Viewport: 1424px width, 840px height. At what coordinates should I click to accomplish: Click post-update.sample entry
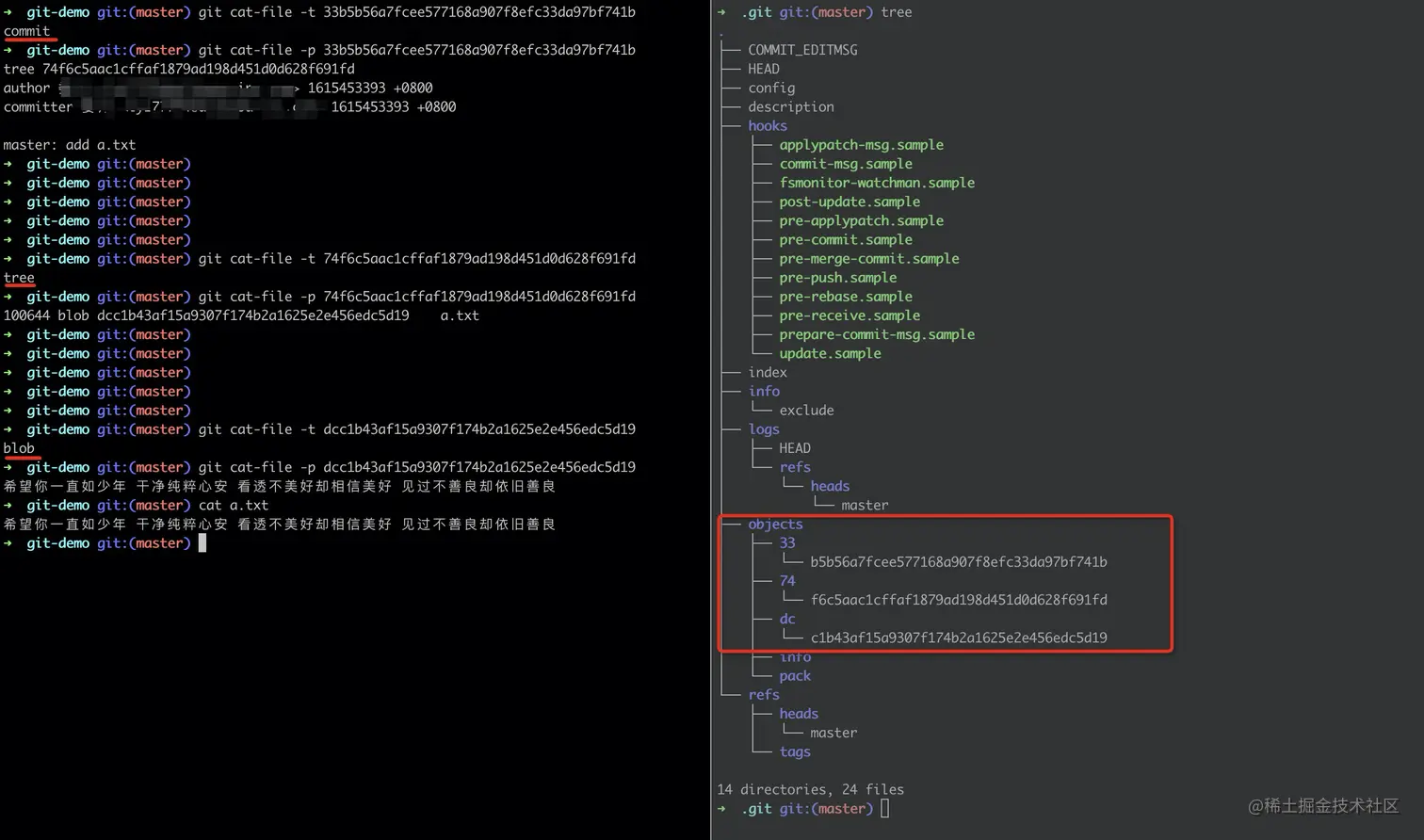pos(850,202)
